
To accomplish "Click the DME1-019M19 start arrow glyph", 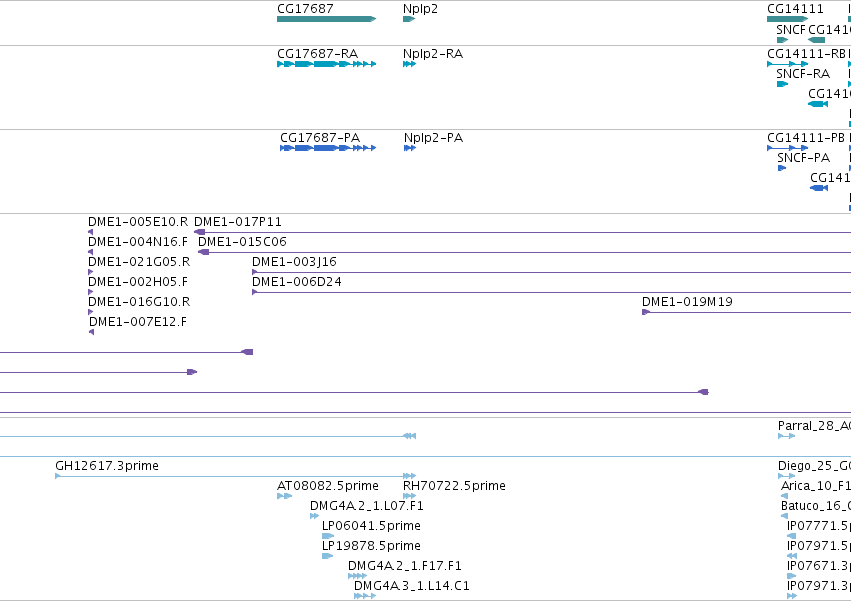I will 646,312.
